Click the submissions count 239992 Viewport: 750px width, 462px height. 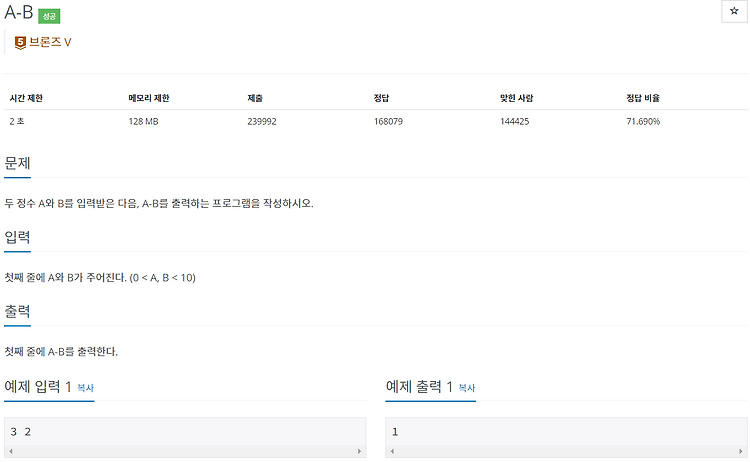[262, 121]
